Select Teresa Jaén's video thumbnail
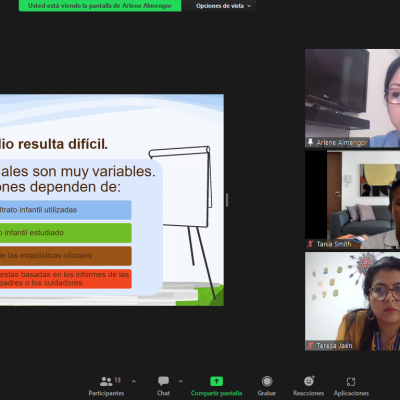This screenshot has width=400, height=400. tap(352, 301)
